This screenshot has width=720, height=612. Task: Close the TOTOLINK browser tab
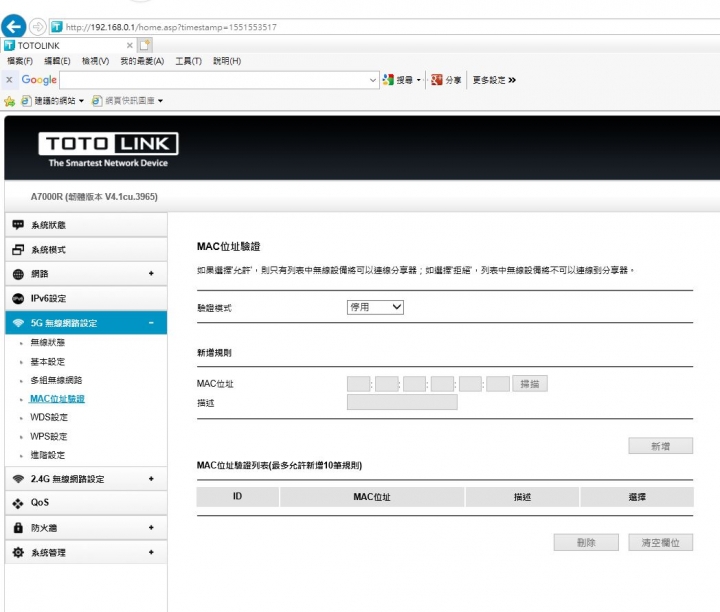[x=129, y=45]
